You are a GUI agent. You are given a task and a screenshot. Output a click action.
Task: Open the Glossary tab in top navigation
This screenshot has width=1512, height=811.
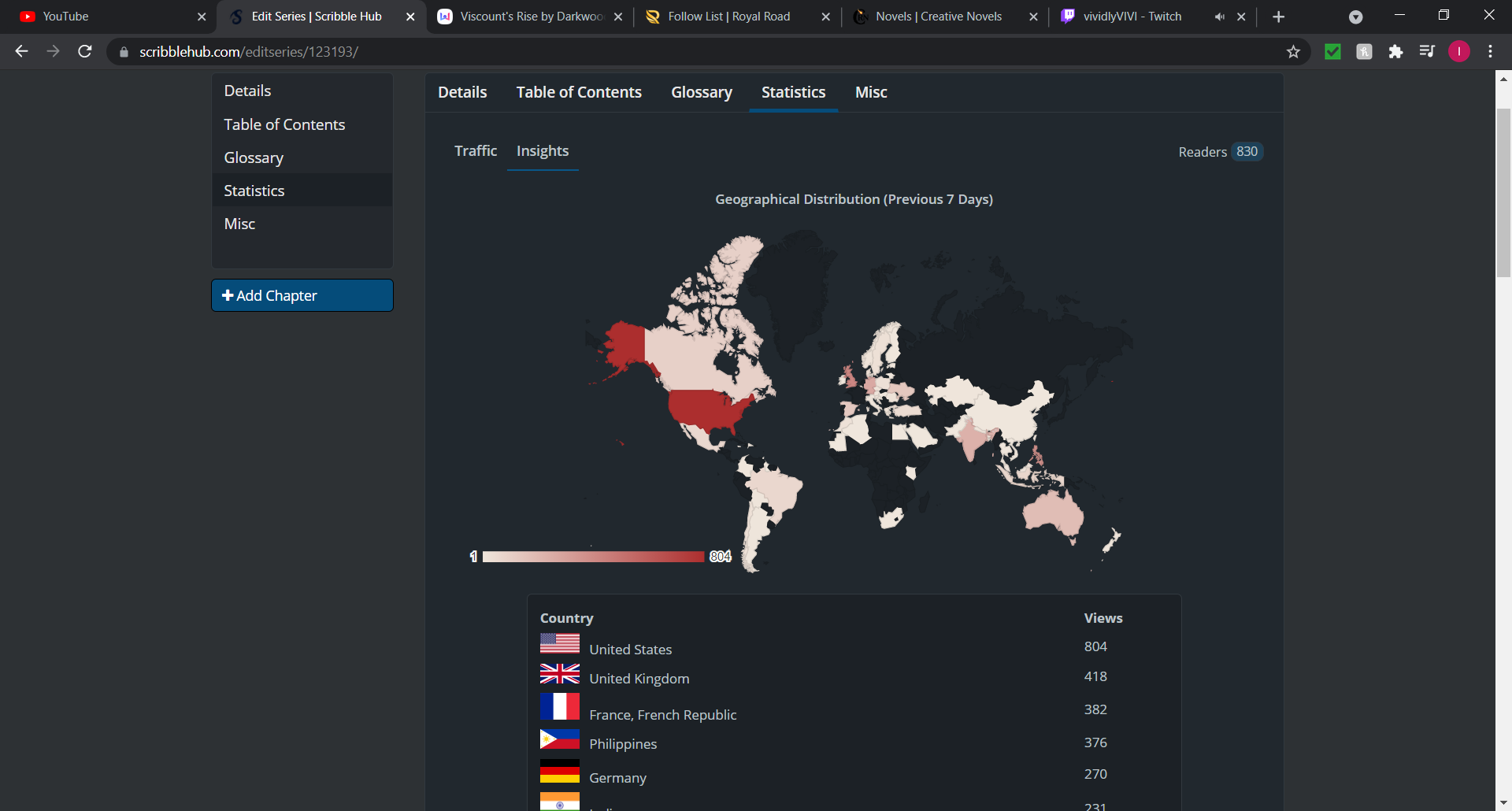click(x=701, y=92)
